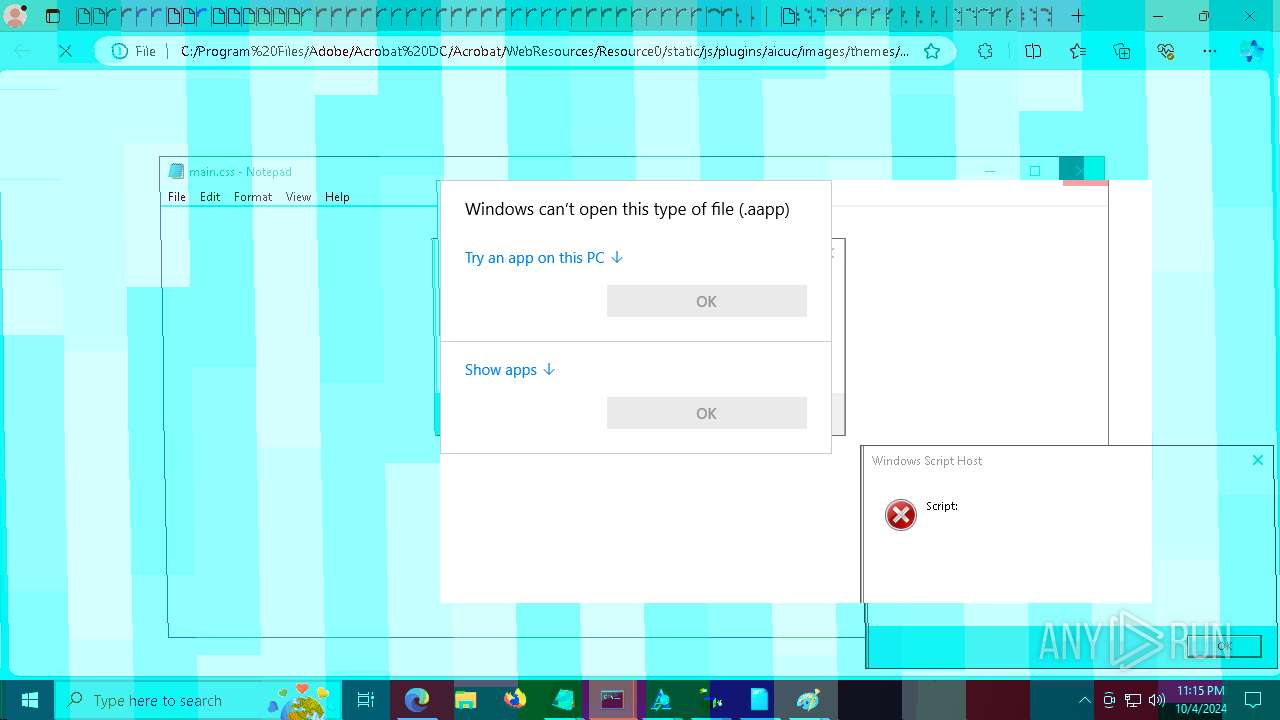Open Edge collections icon

(x=1121, y=51)
